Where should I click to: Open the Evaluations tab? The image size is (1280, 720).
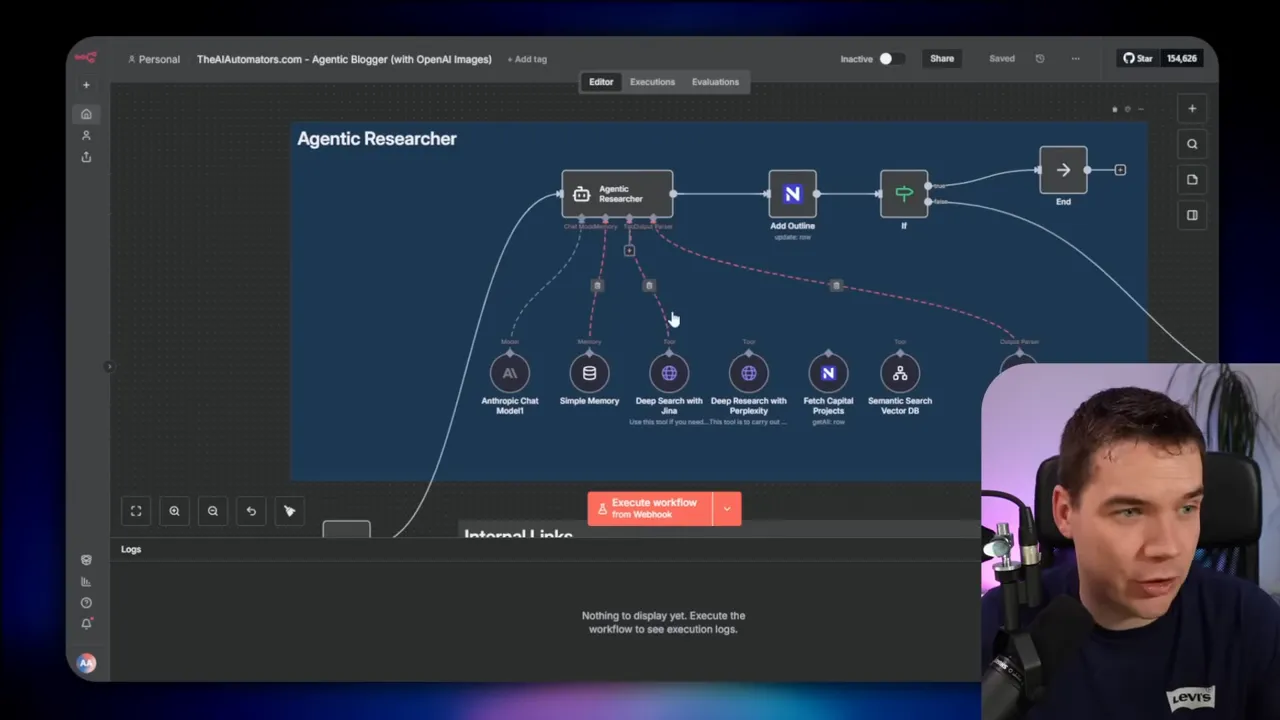click(715, 81)
